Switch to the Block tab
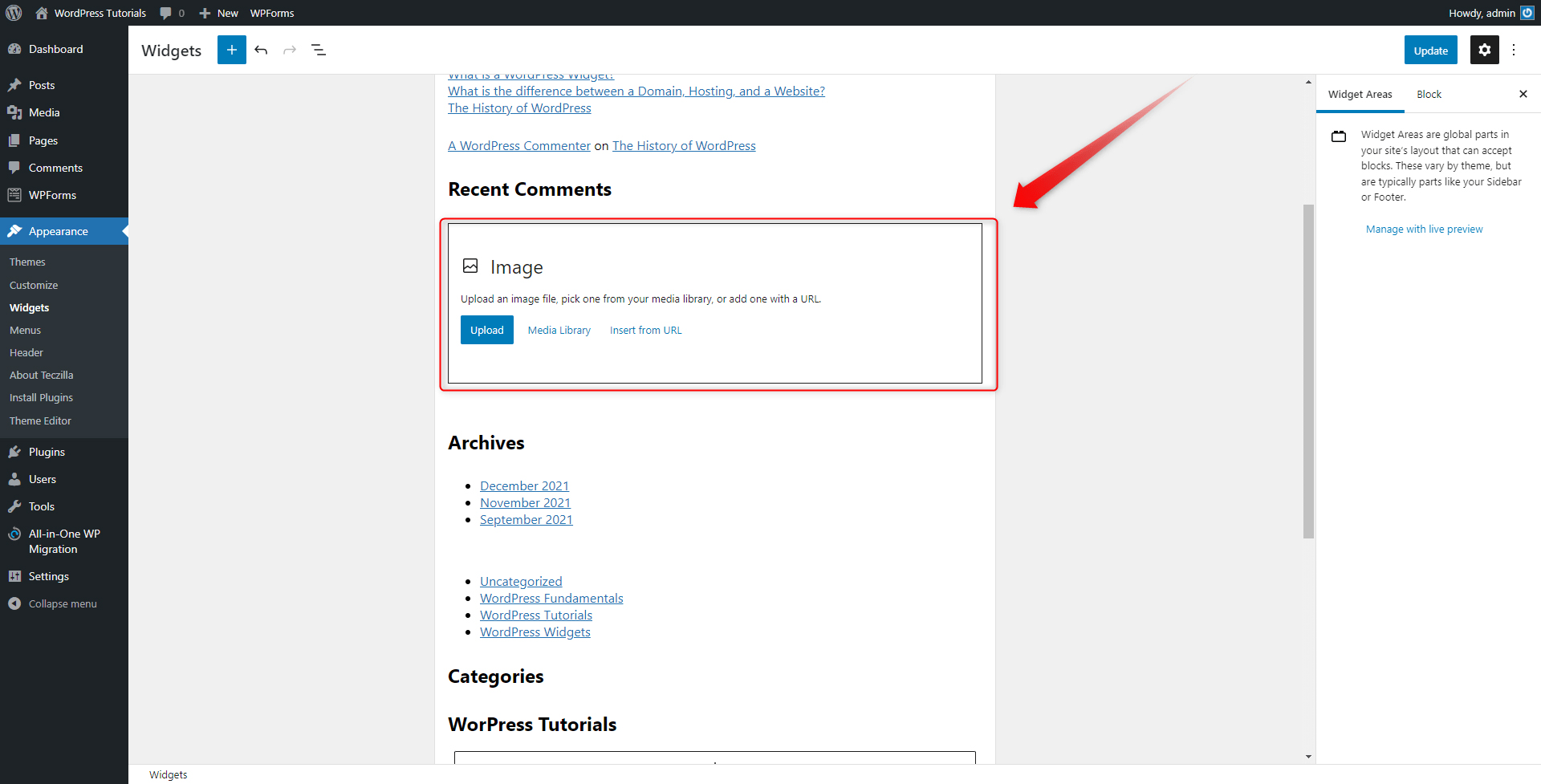Viewport: 1541px width, 784px height. (1429, 94)
